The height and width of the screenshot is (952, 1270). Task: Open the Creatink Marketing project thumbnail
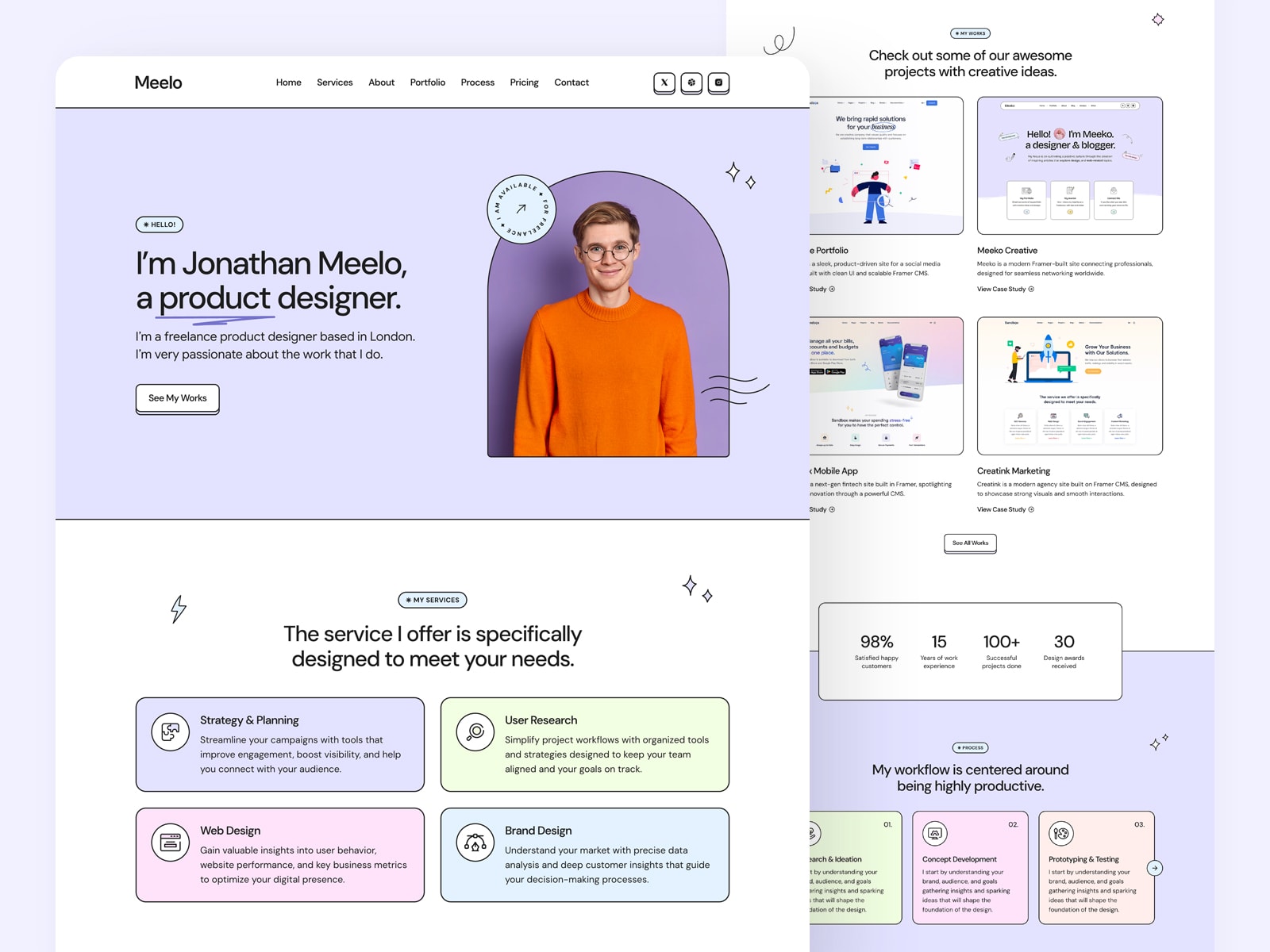(x=1070, y=386)
